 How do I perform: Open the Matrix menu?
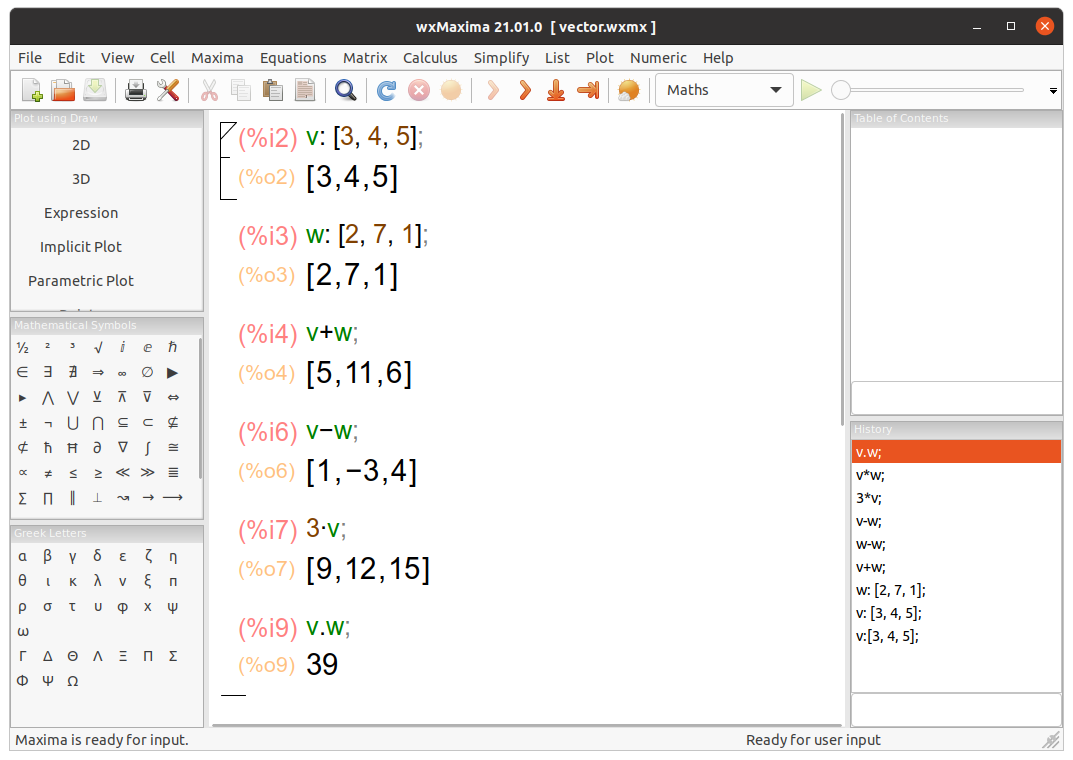[x=365, y=57]
